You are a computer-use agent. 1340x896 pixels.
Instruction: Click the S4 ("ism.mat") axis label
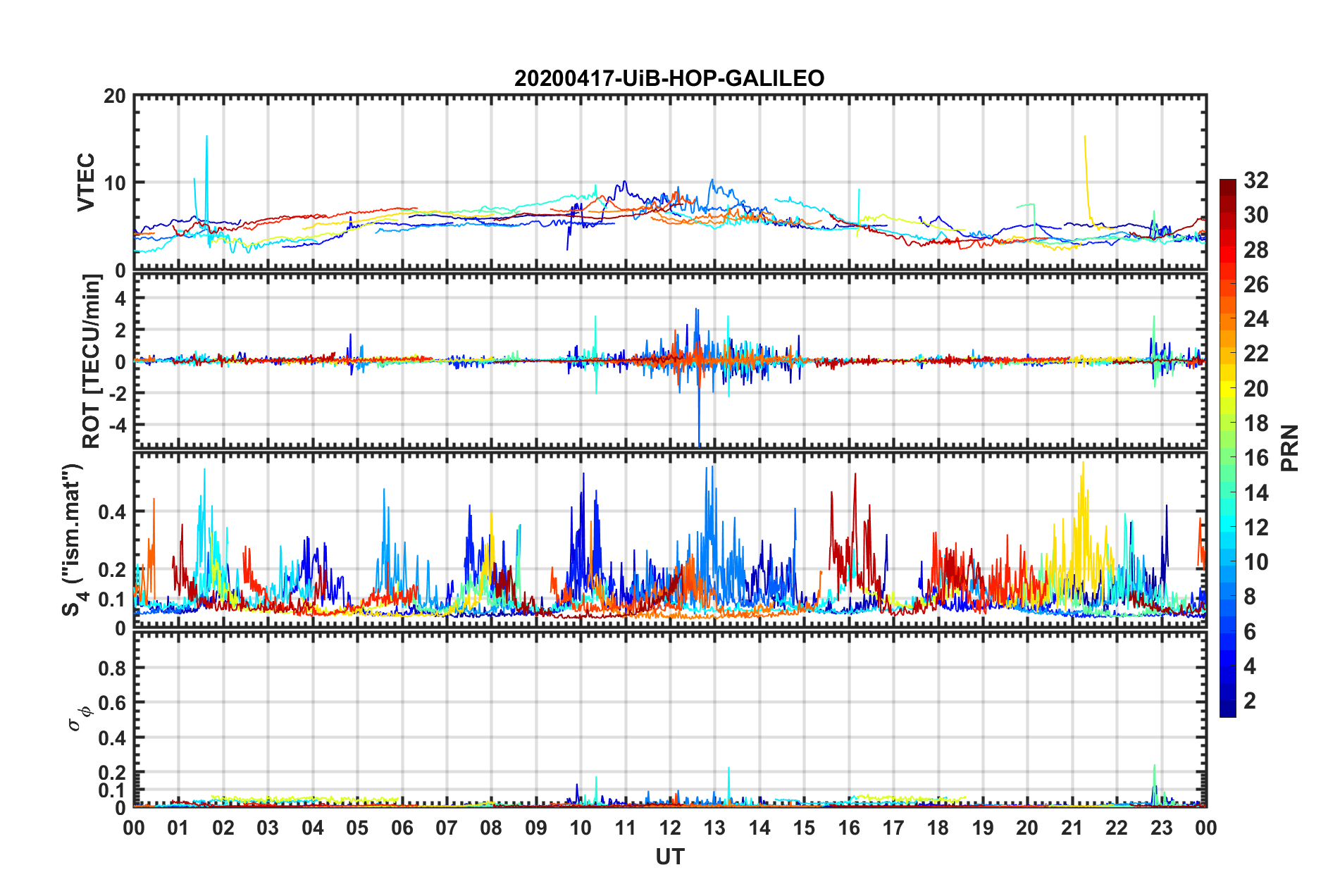pyautogui.click(x=75, y=540)
